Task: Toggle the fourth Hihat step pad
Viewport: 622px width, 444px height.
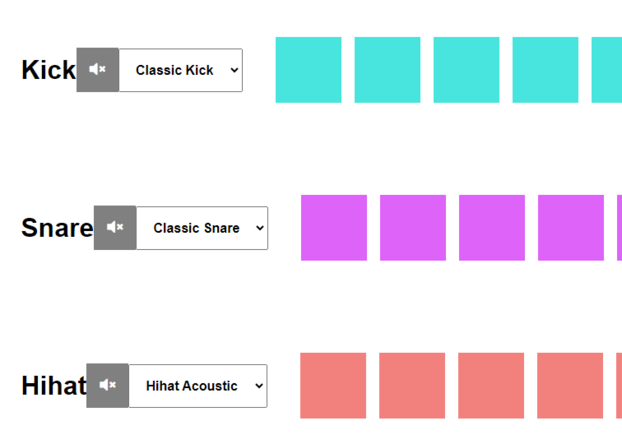Action: pyautogui.click(x=570, y=386)
